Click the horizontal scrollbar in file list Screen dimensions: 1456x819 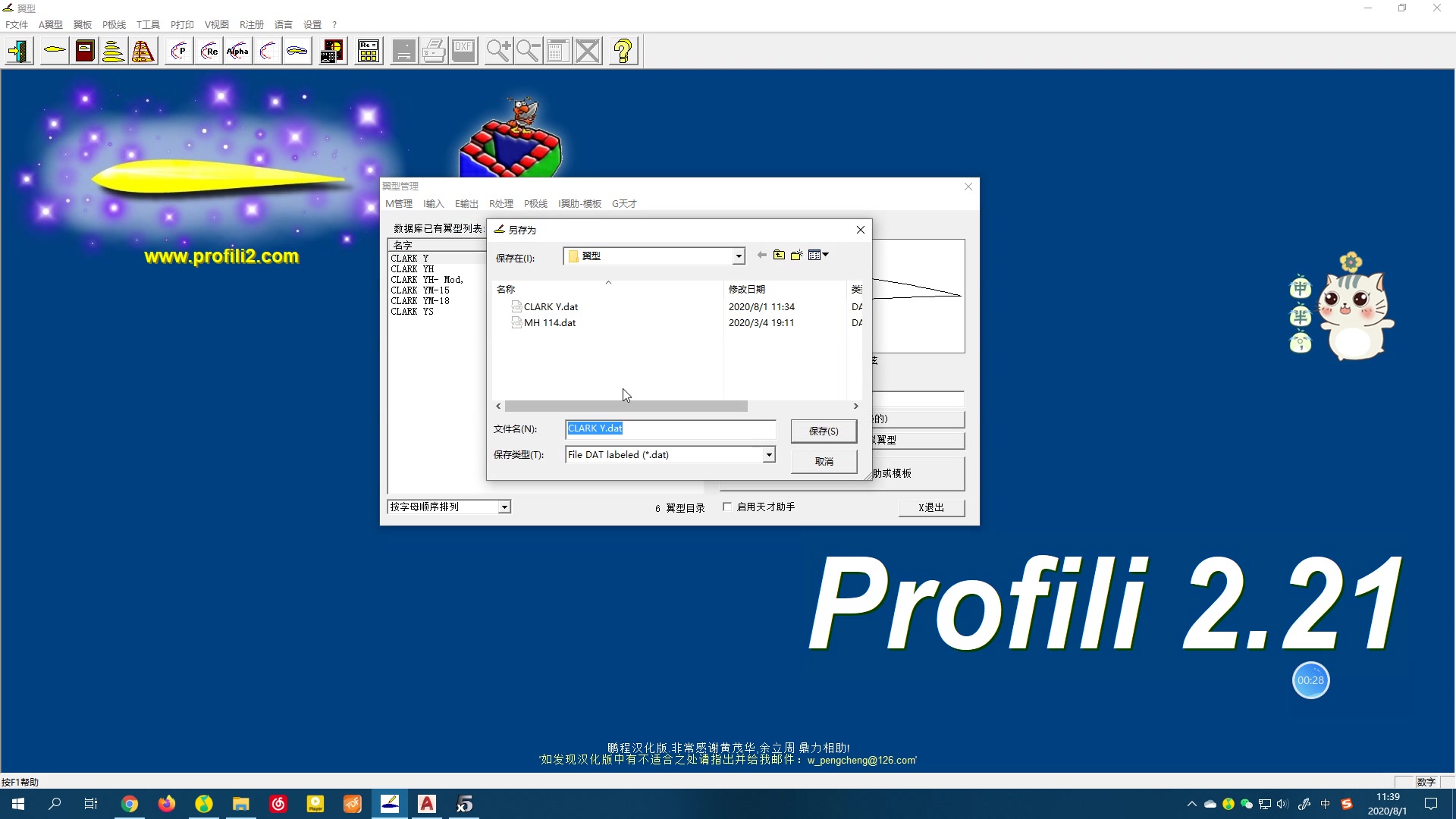[626, 406]
